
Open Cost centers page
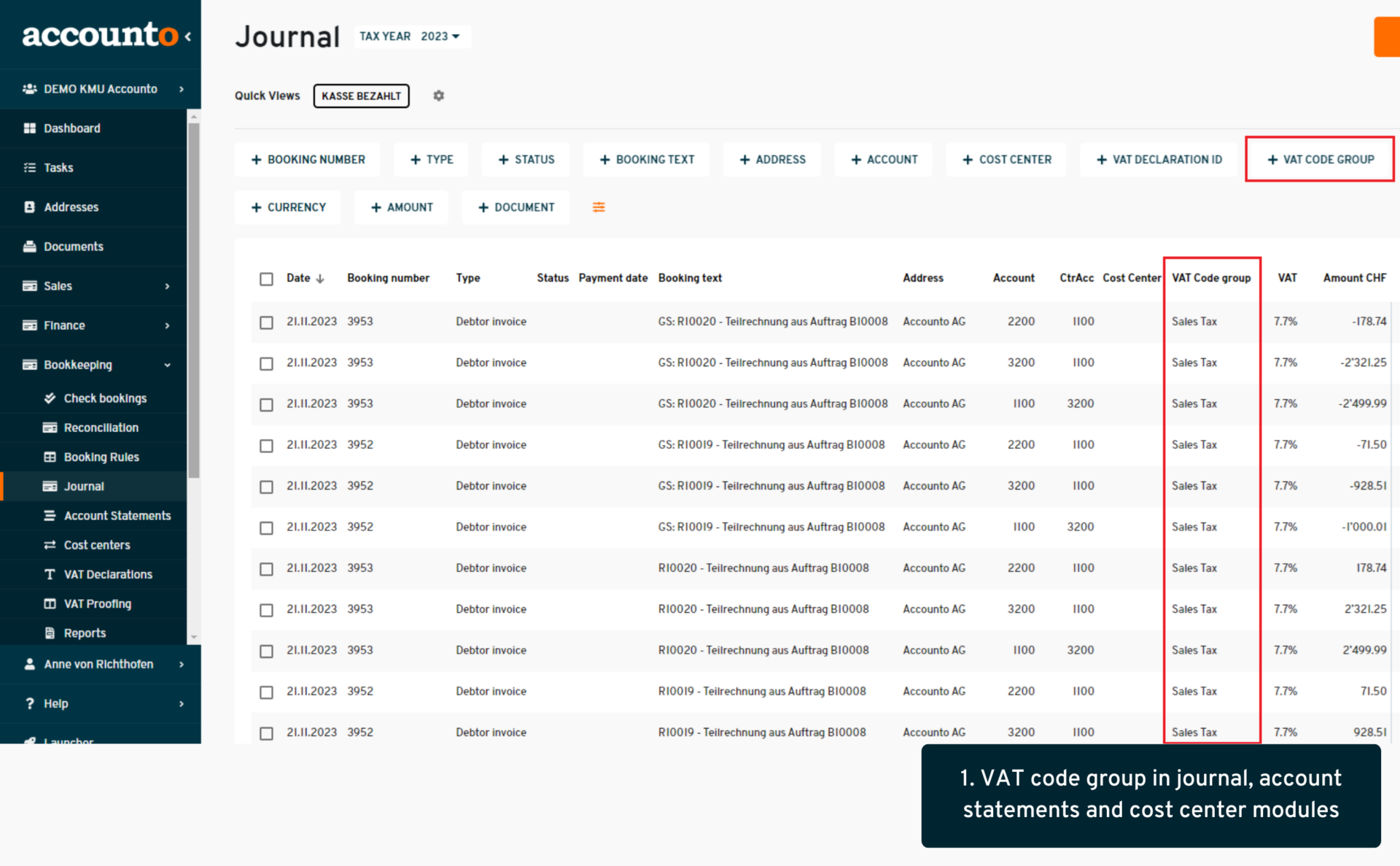pos(93,545)
